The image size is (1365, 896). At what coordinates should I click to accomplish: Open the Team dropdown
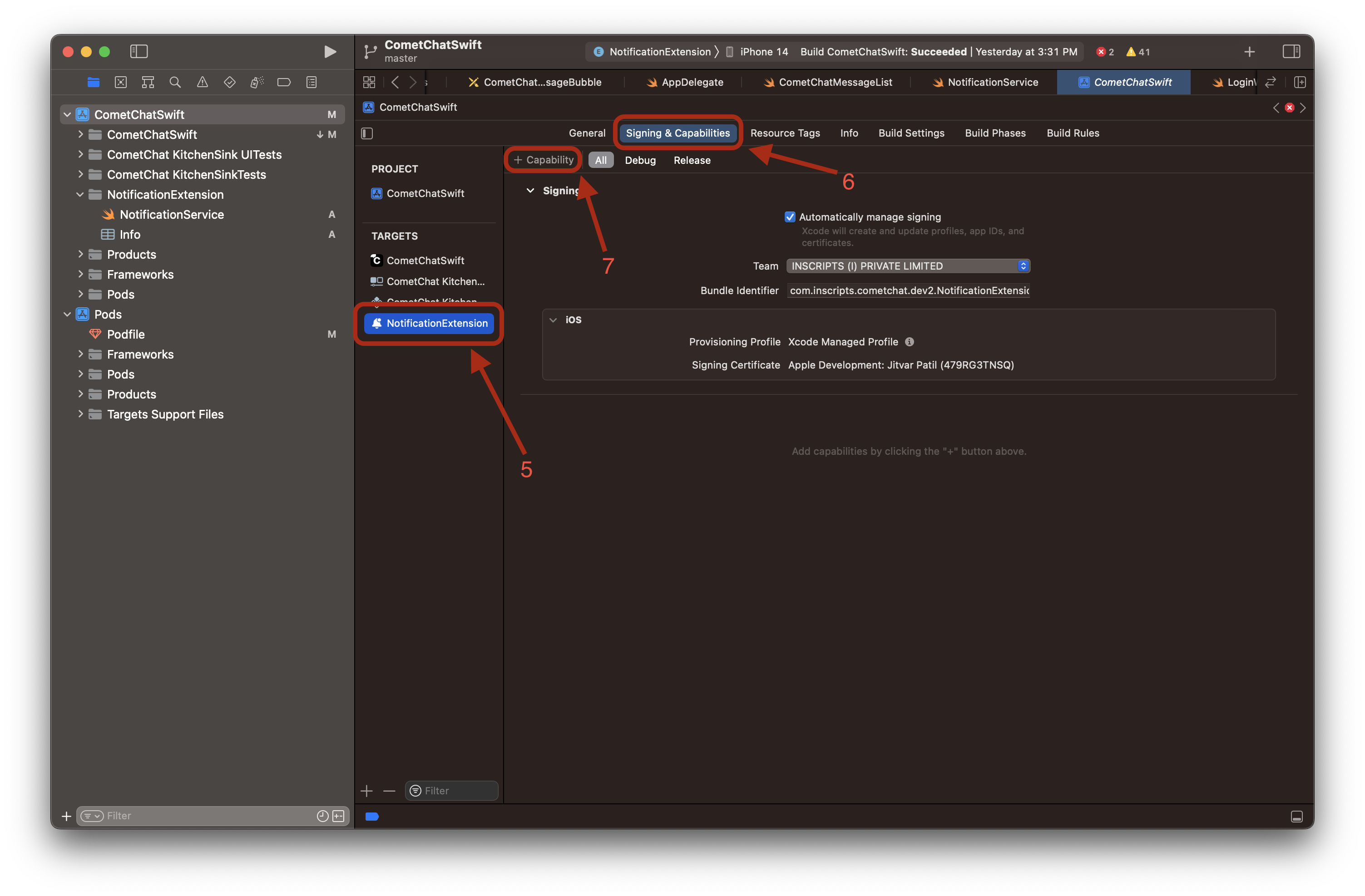908,266
